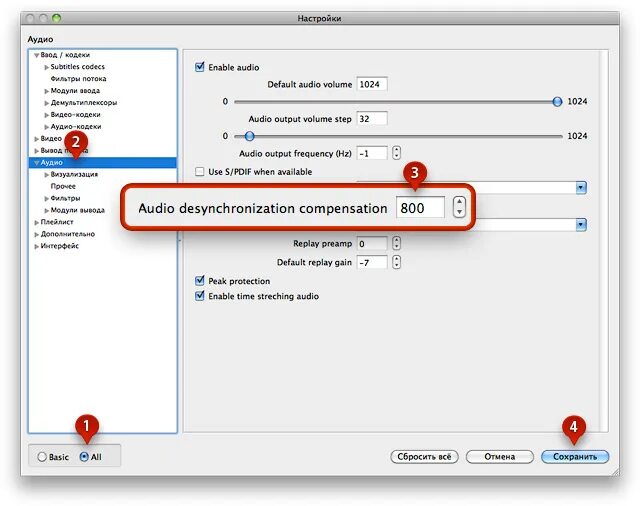The height and width of the screenshot is (506, 640).
Task: Step the Replay preamp stepper
Action: tap(396, 243)
